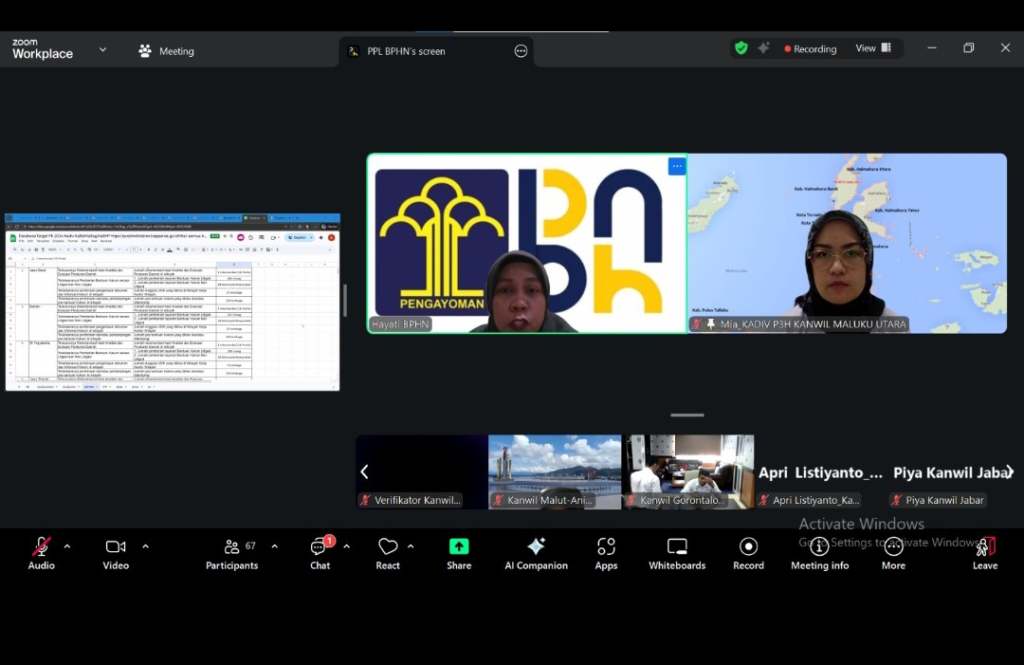Image resolution: width=1024 pixels, height=665 pixels.
Task: Open the Zoom Workplace dropdown arrow
Action: (x=102, y=49)
